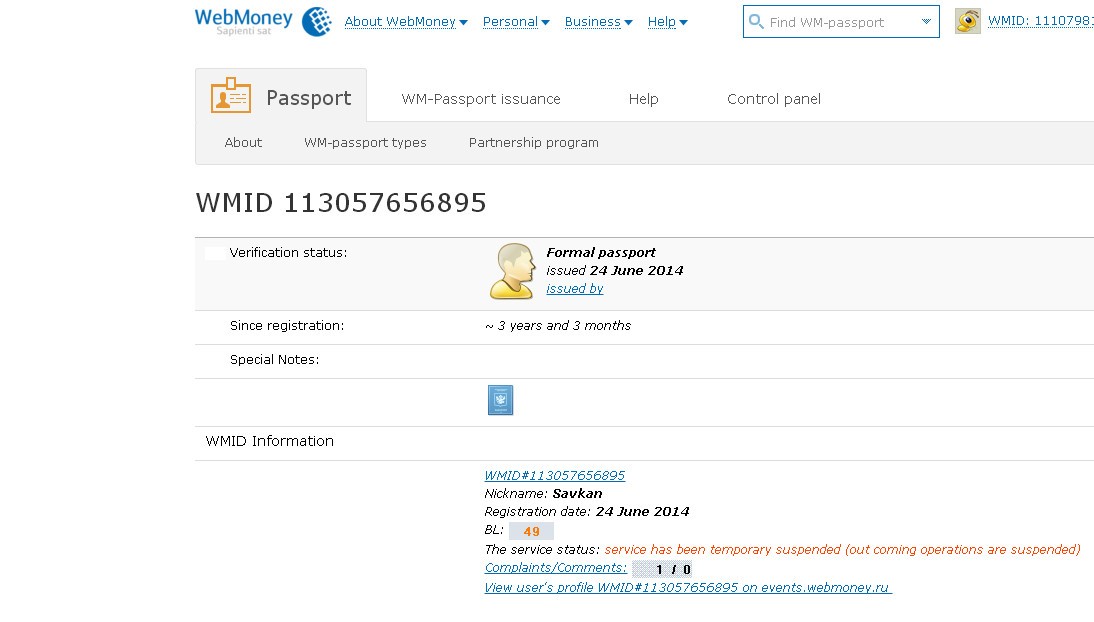The width and height of the screenshot is (1094, 622).
Task: Click the Passport ID card icon
Action: tap(231, 96)
